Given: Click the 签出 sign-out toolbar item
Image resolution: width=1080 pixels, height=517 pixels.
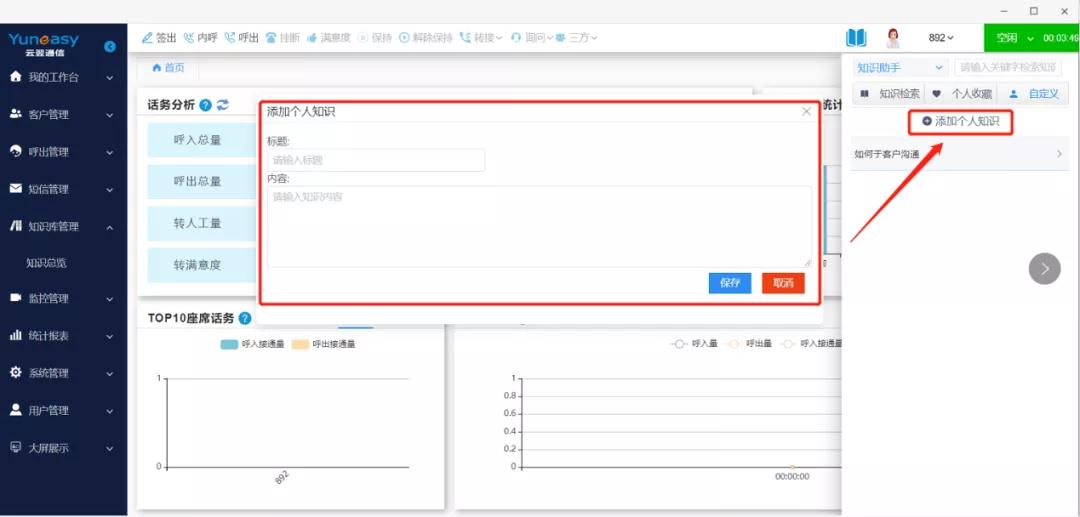Looking at the screenshot, I should coord(159,38).
